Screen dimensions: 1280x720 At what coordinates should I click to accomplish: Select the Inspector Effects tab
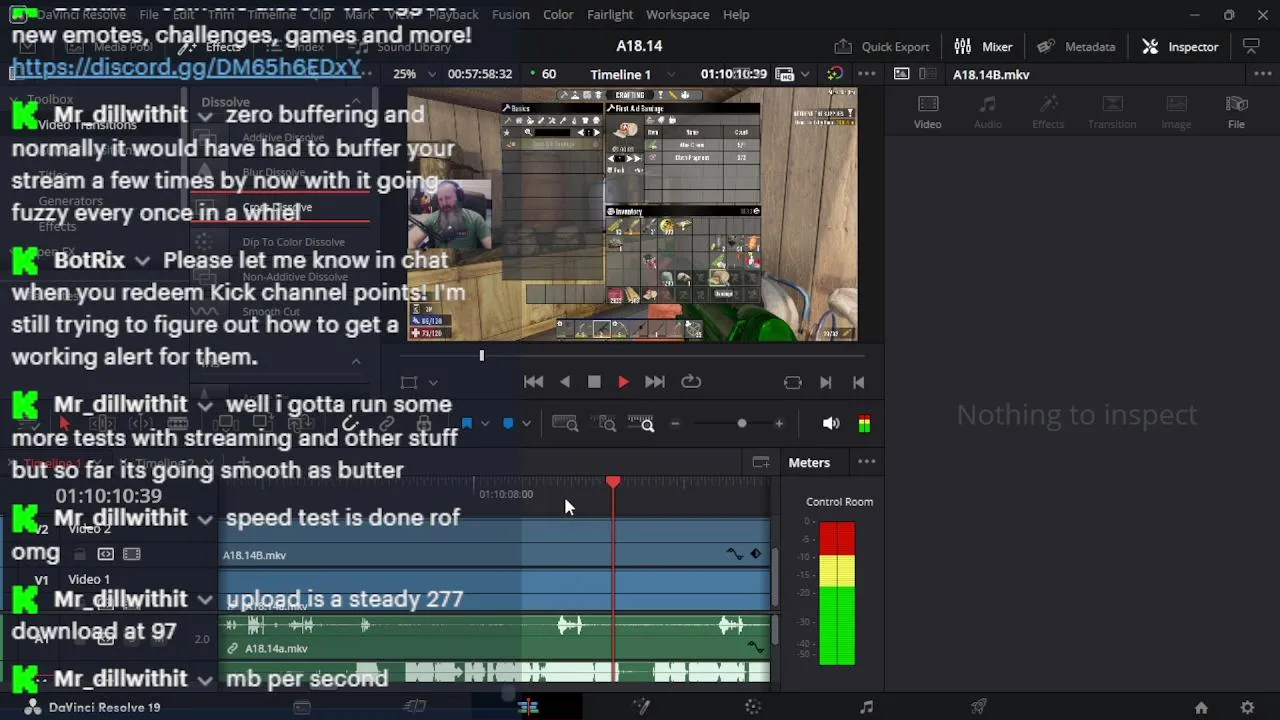click(1048, 112)
